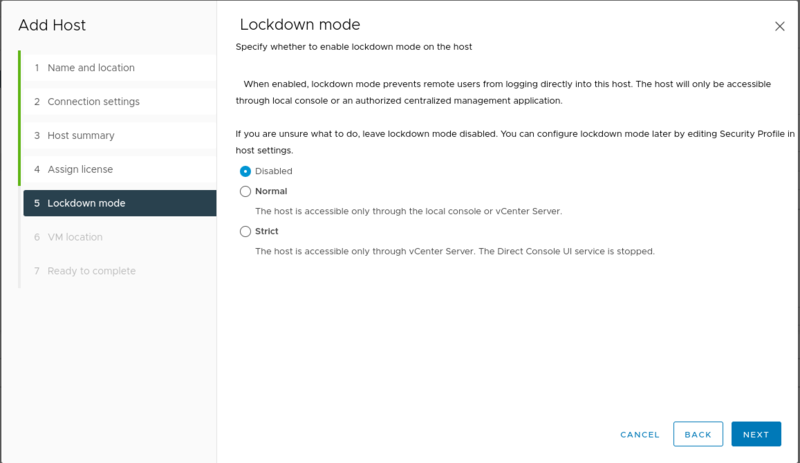Click the bold "Strict" option label
This screenshot has height=463, width=800.
(267, 231)
